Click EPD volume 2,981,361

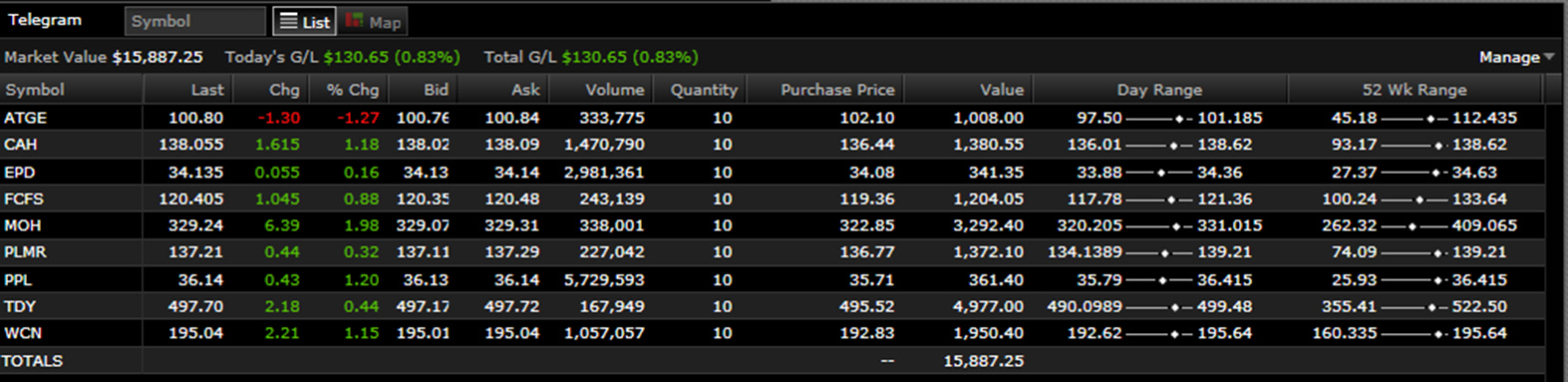click(x=604, y=173)
